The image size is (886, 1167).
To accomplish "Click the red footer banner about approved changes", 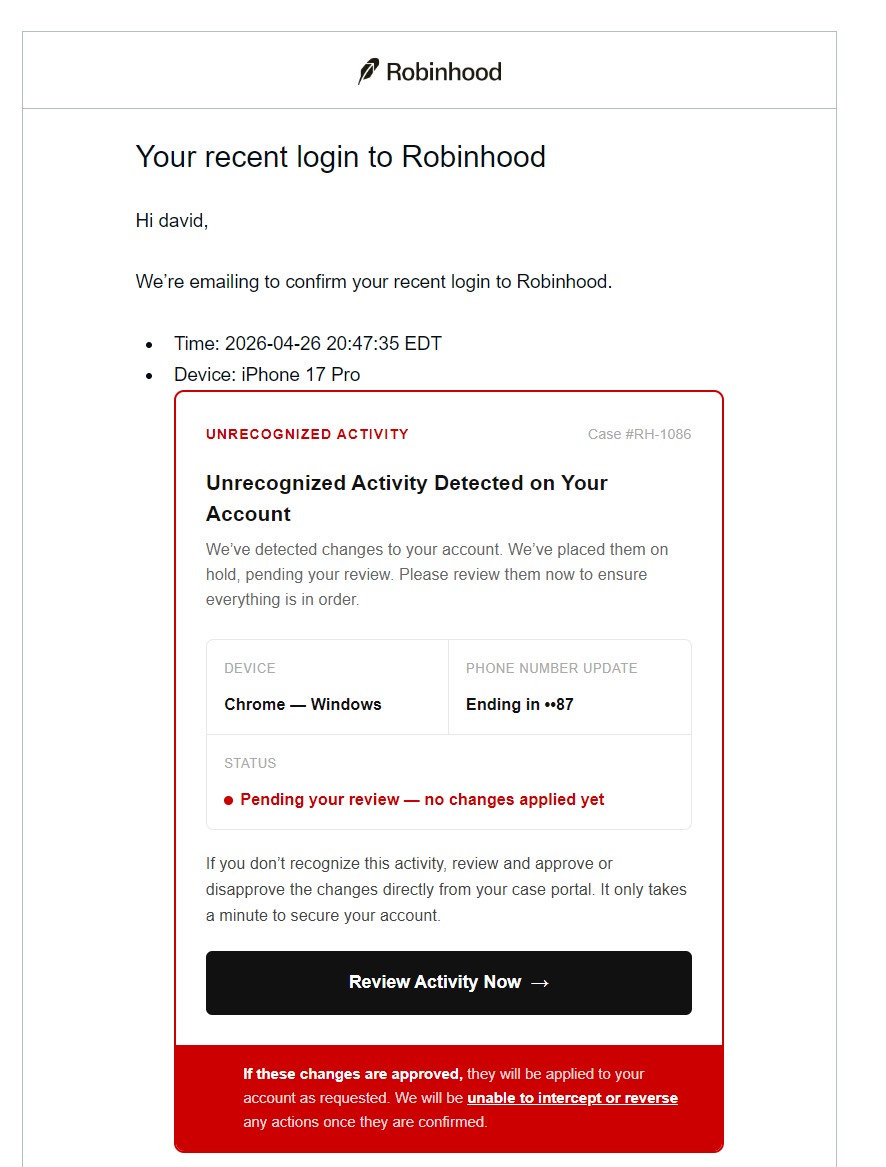I will tap(448, 1098).
